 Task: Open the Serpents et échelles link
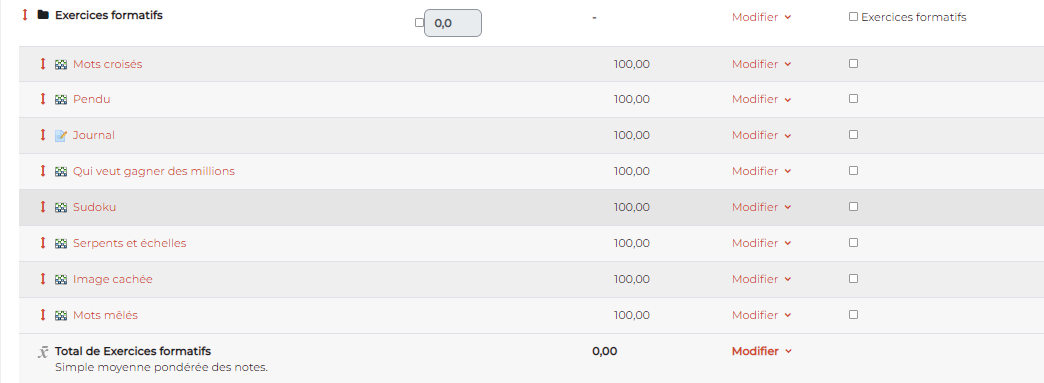pos(130,243)
